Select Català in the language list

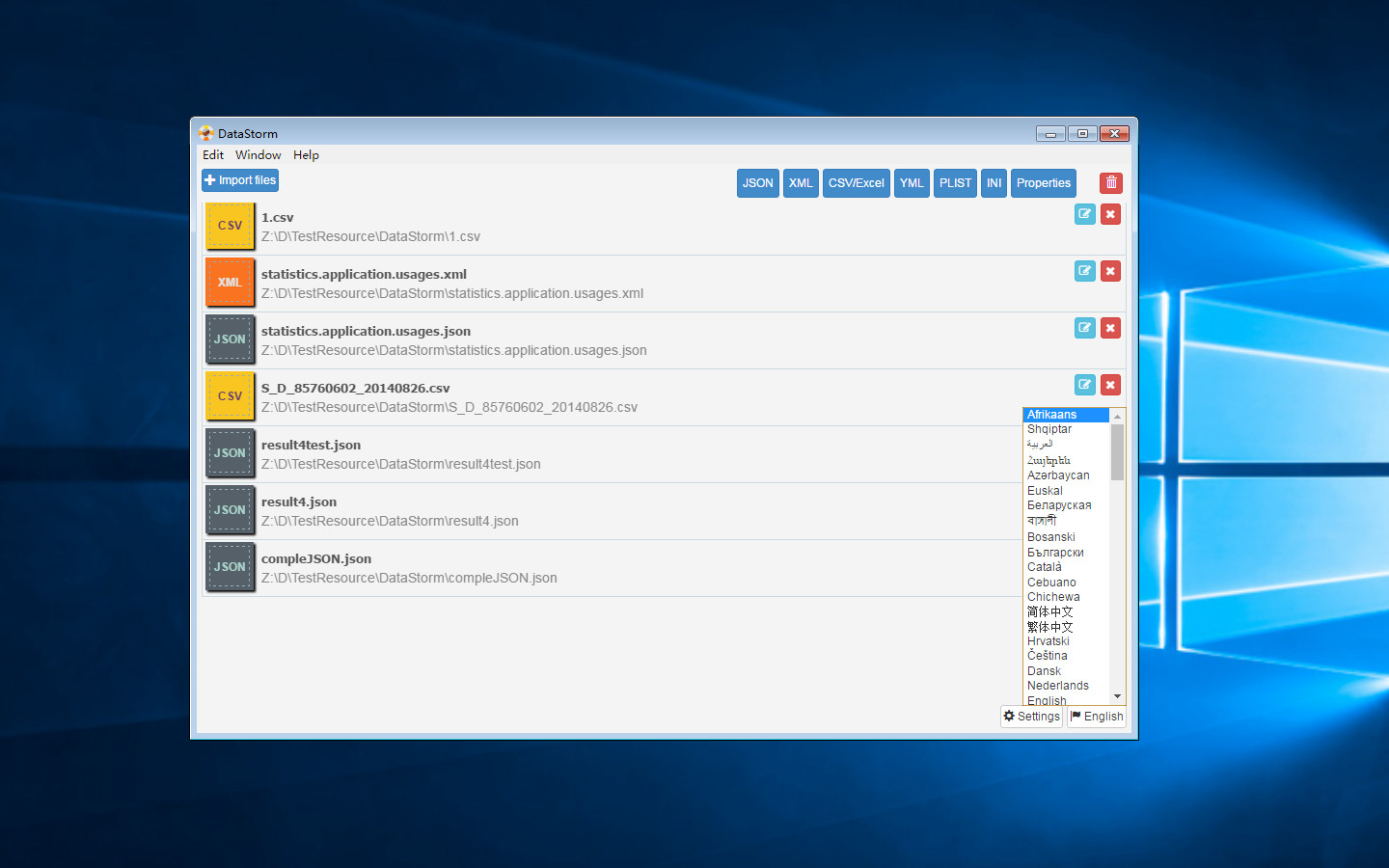[x=1066, y=567]
